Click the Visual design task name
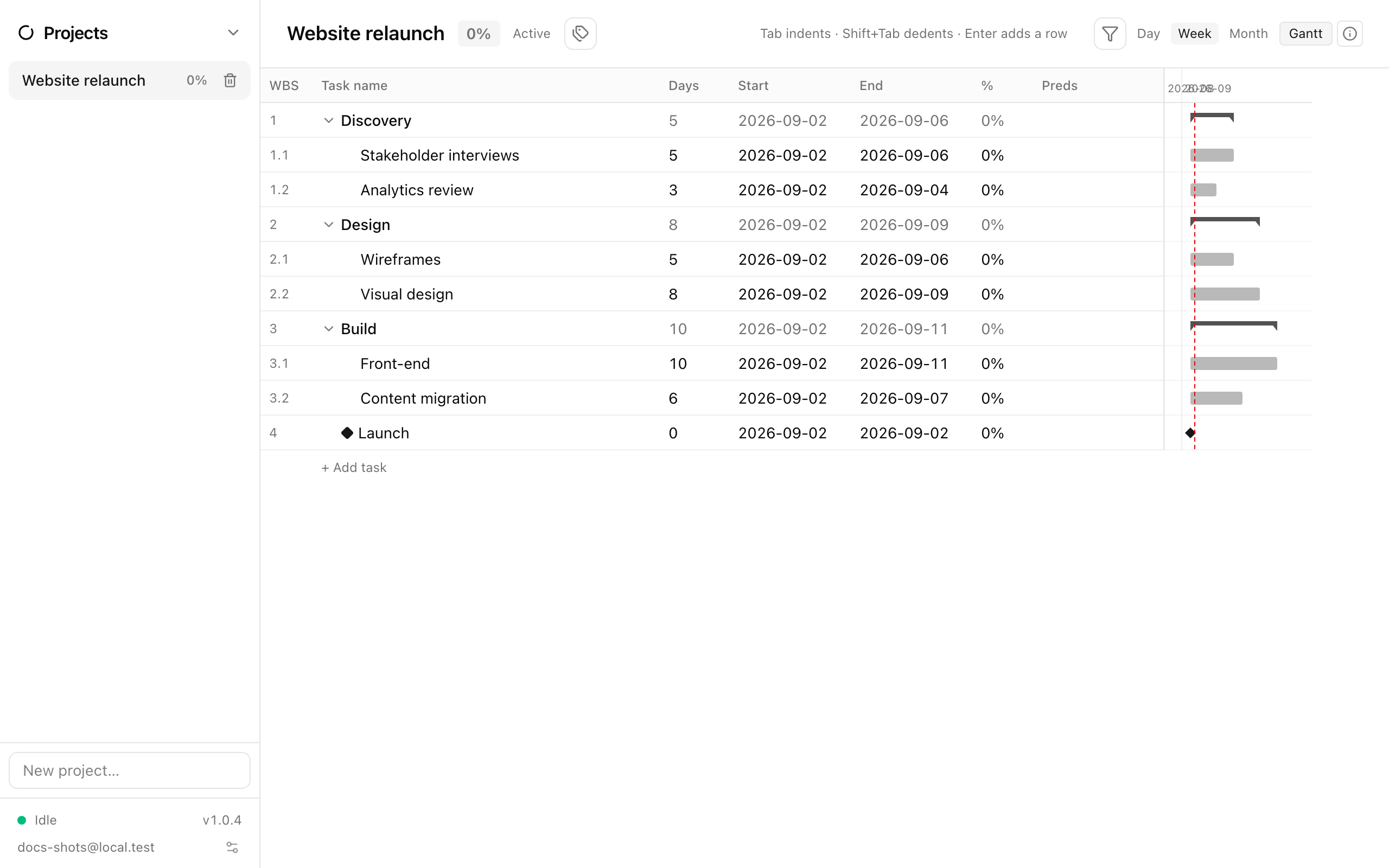Viewport: 1389px width, 868px height. coord(406,294)
